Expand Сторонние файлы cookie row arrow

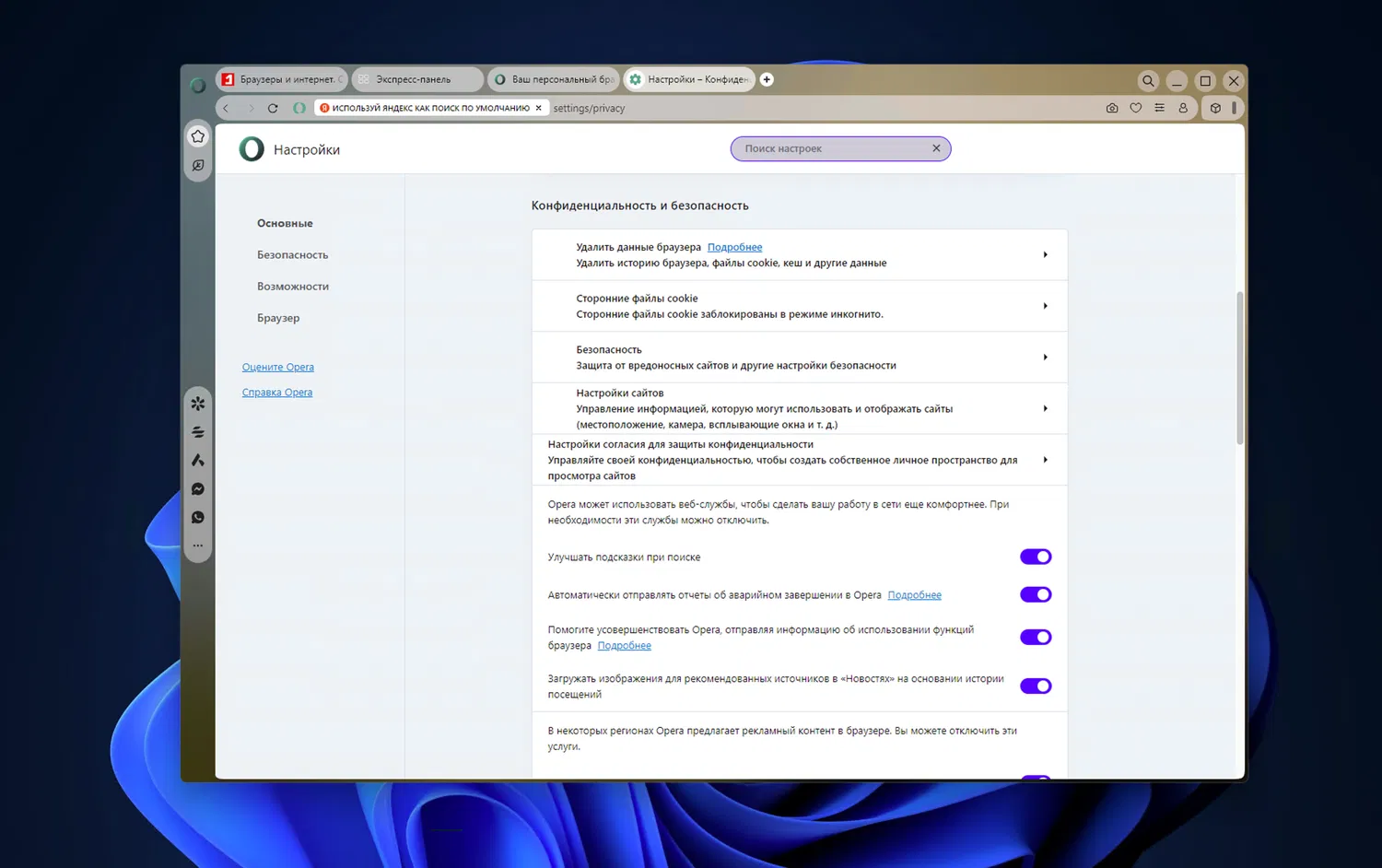pos(1045,306)
